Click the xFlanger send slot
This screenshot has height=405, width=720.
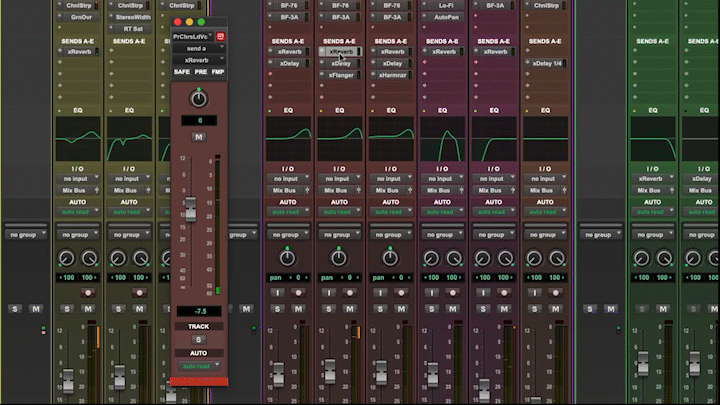341,75
